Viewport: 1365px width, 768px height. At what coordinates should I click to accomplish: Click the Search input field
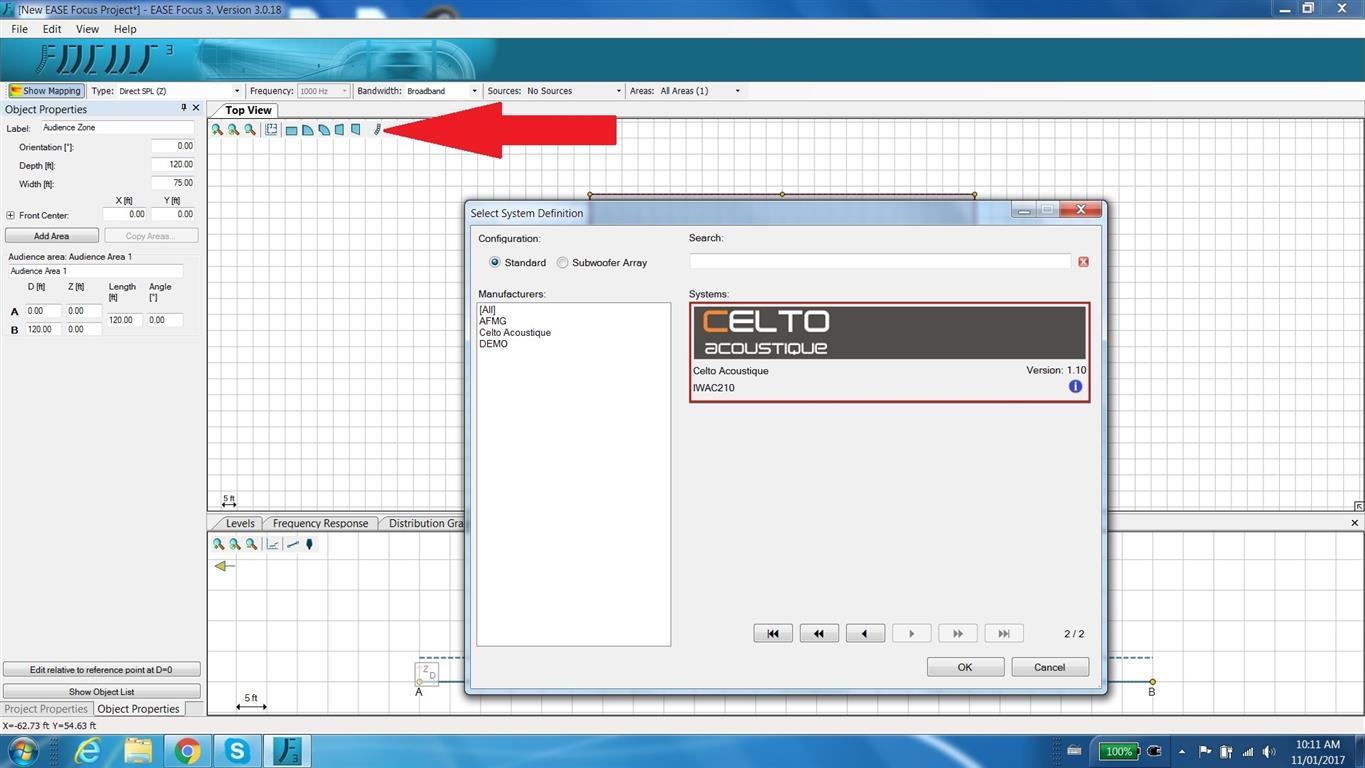879,262
